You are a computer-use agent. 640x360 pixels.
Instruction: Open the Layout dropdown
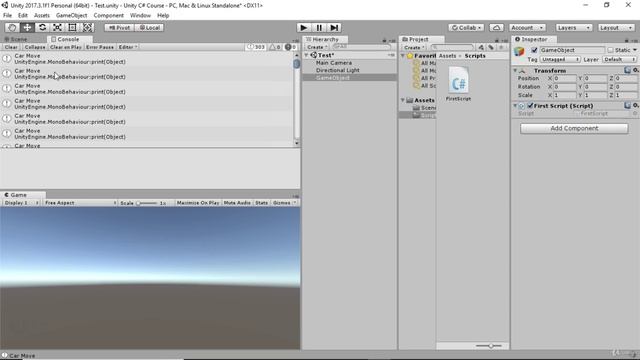point(616,27)
